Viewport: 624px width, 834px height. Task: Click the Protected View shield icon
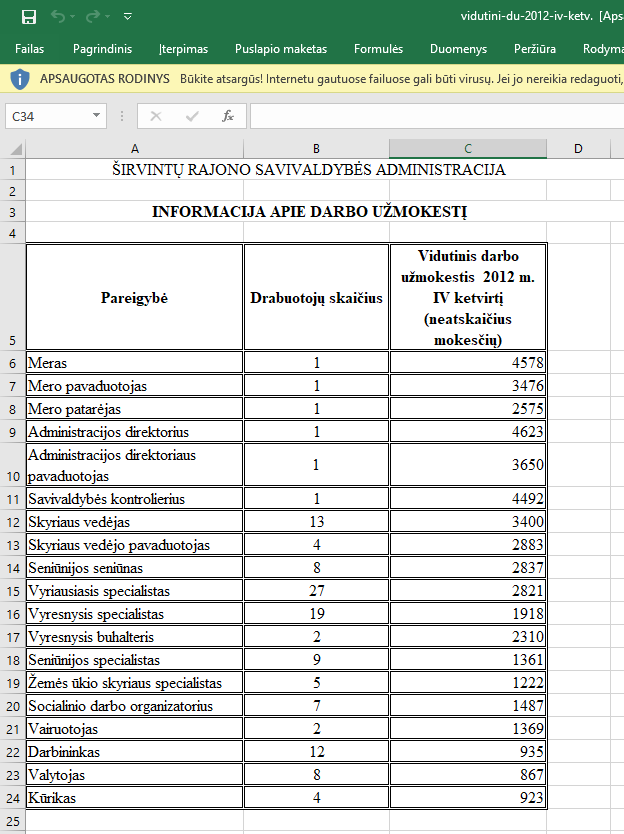pyautogui.click(x=20, y=78)
